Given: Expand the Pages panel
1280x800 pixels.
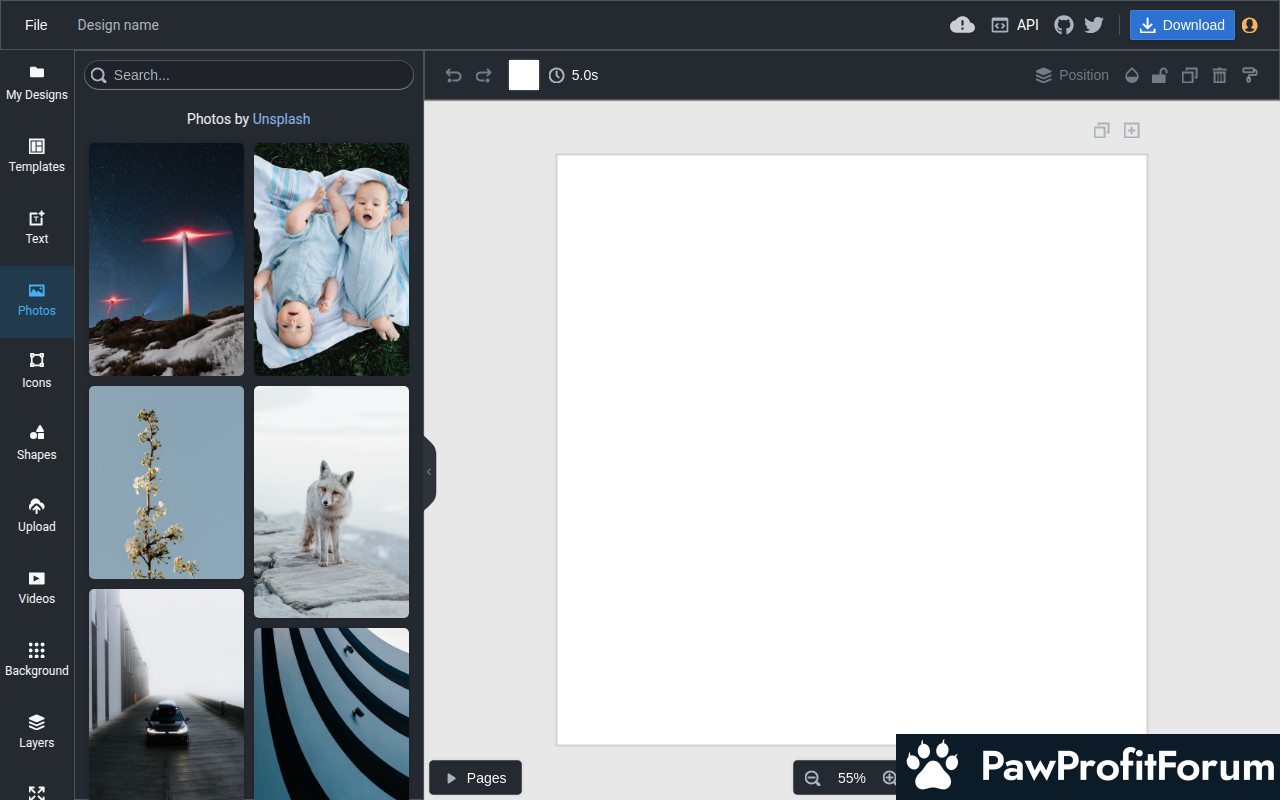Looking at the screenshot, I should pyautogui.click(x=475, y=778).
